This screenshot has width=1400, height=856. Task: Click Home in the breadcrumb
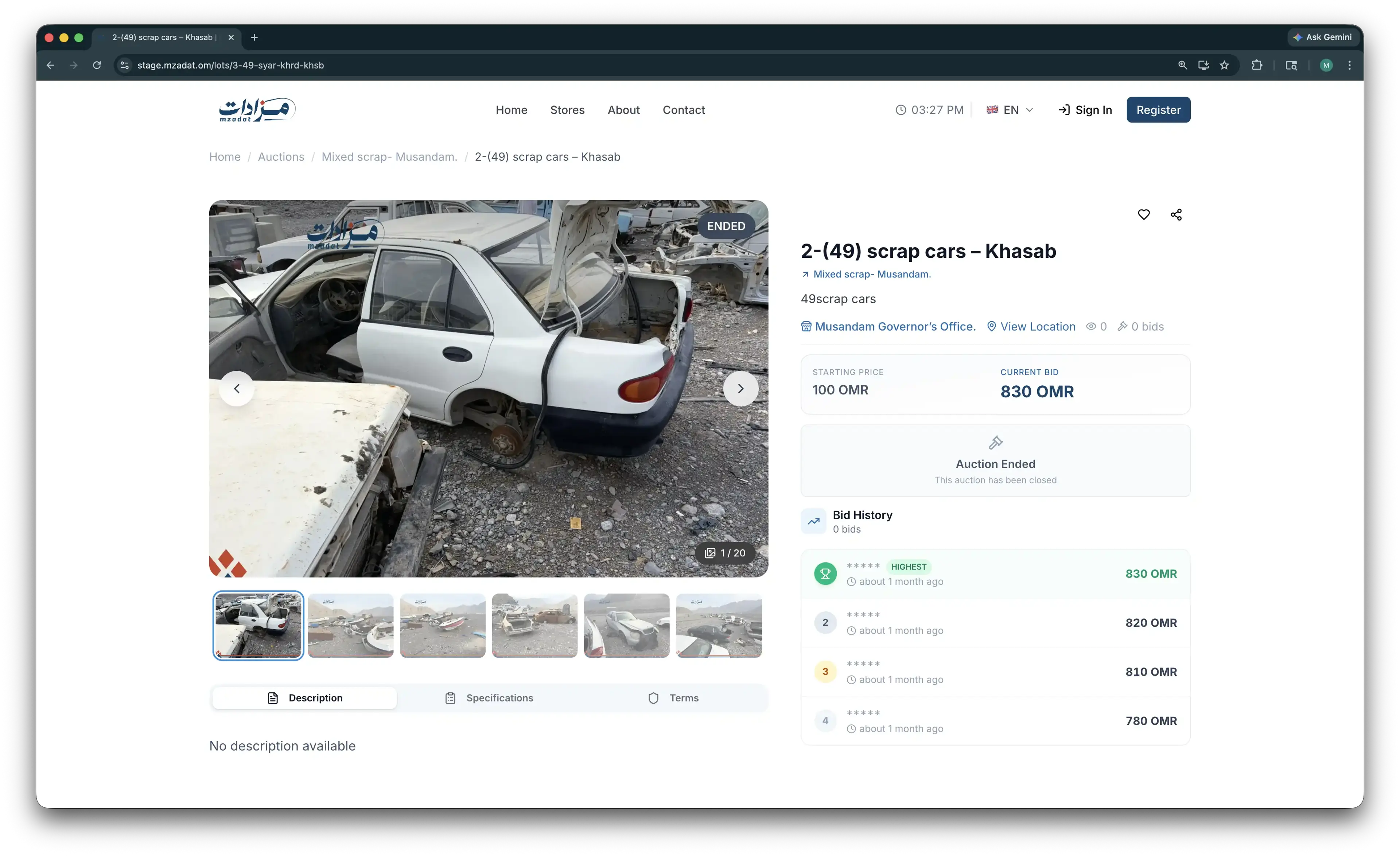pos(225,157)
